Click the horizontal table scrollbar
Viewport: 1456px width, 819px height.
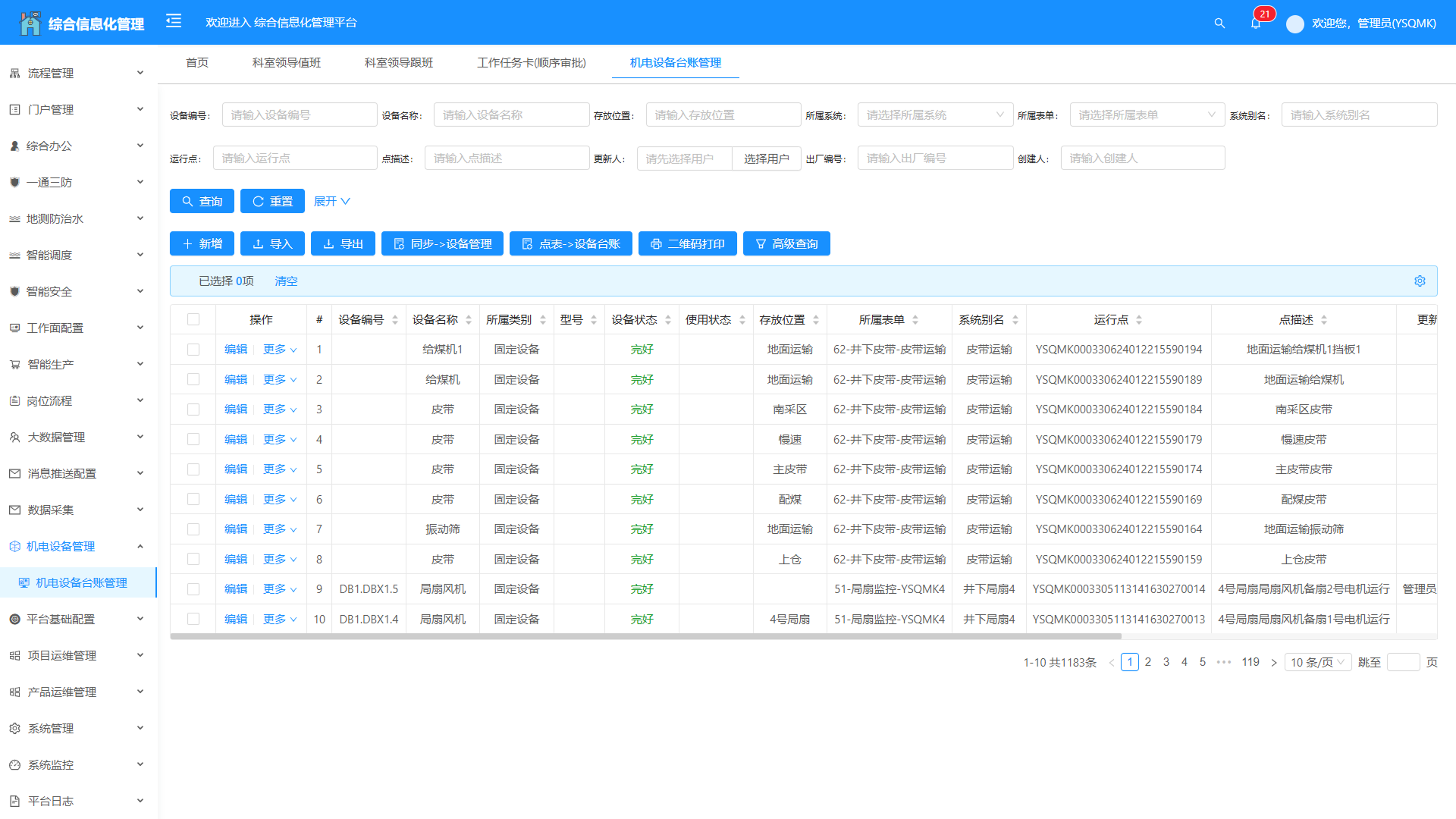tap(646, 637)
